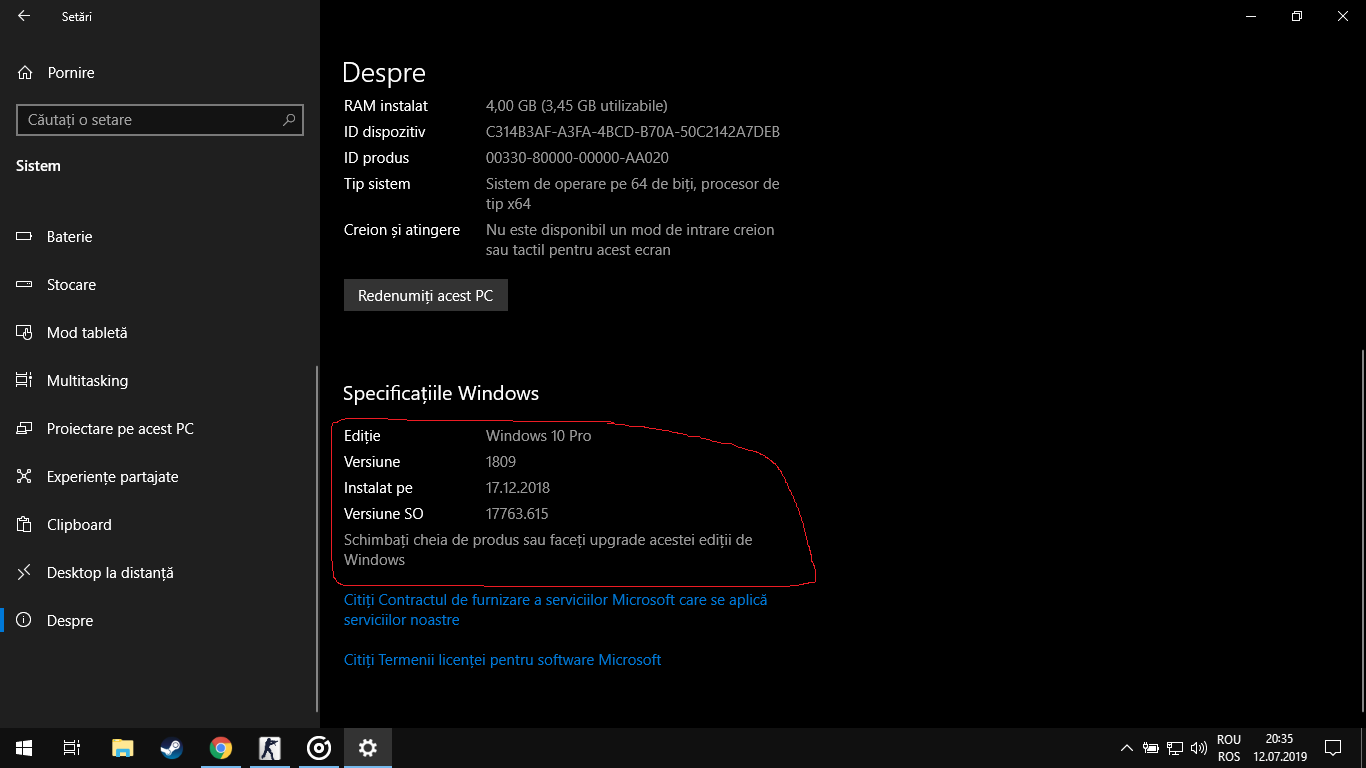Viewport: 1366px width, 768px height.
Task: Open Steam from the taskbar
Action: coord(171,748)
